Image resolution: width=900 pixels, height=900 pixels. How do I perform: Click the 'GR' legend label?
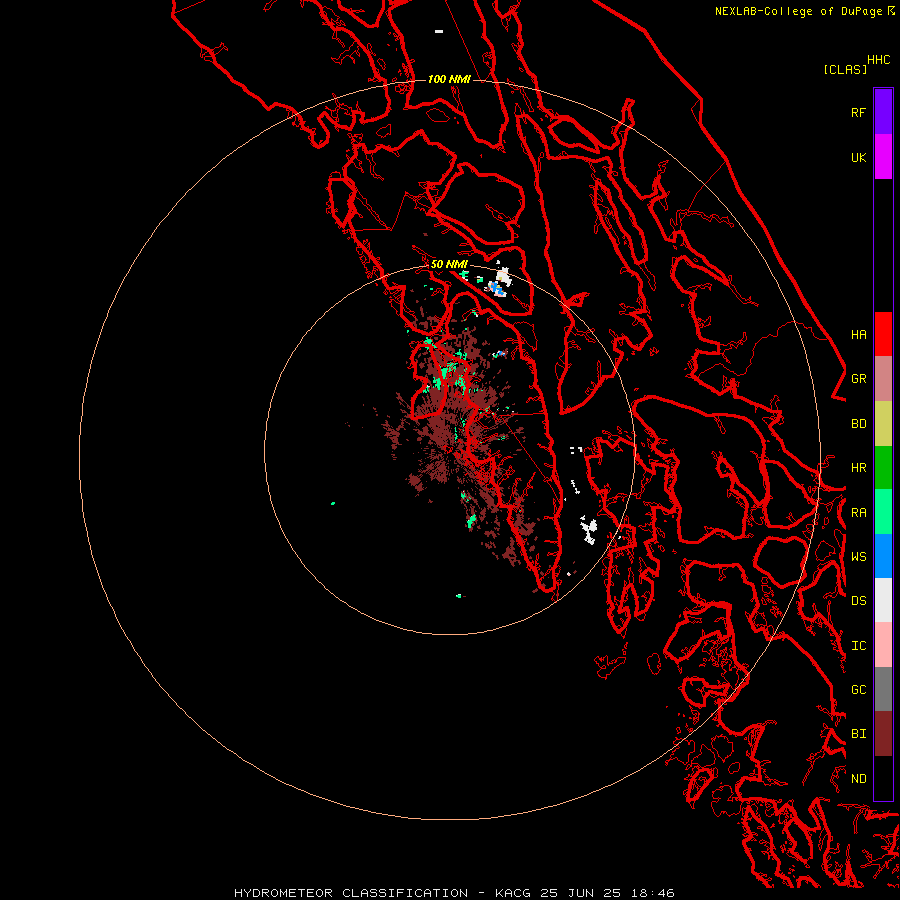(858, 379)
